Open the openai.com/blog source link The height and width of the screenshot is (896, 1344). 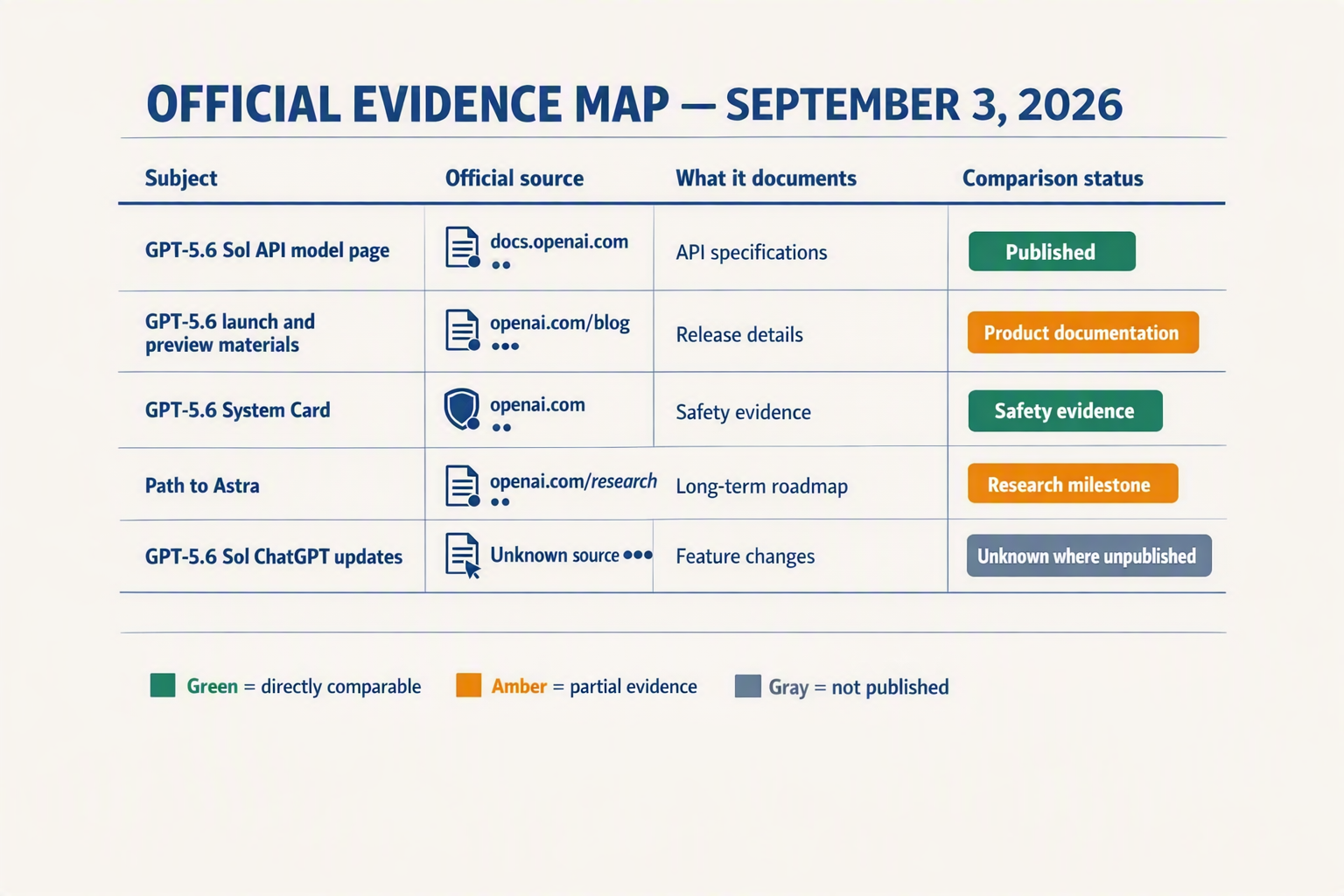[x=560, y=323]
